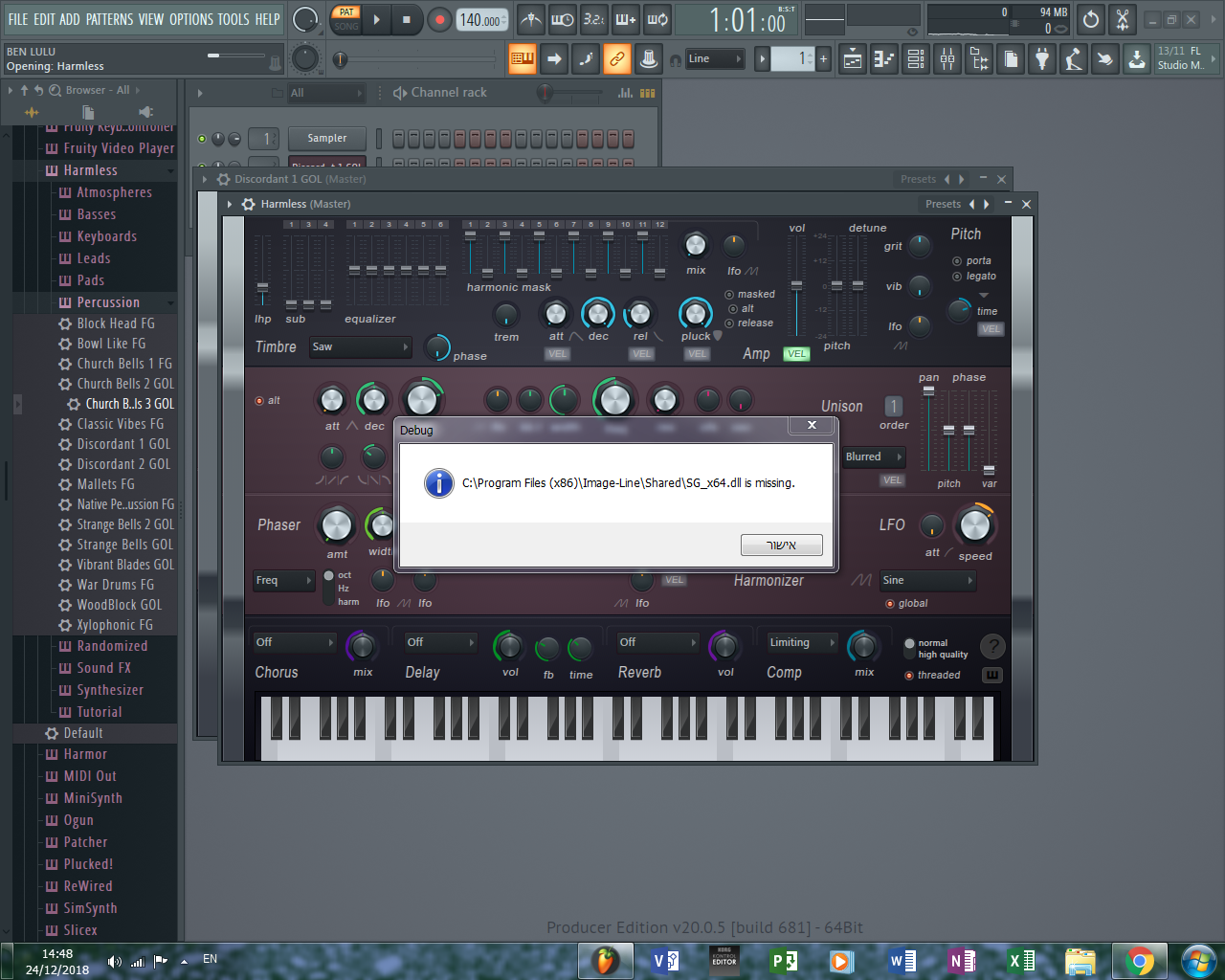1225x980 pixels.
Task: Open the FILE menu
Action: point(18,19)
